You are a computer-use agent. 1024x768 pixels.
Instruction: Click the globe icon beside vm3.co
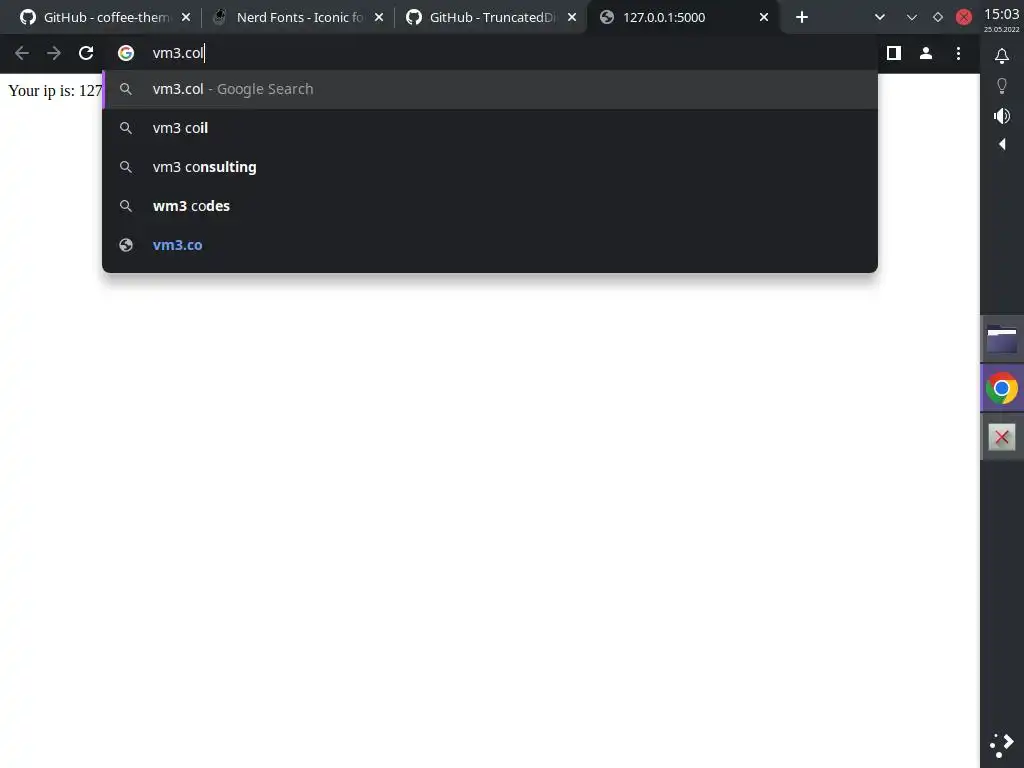click(126, 246)
